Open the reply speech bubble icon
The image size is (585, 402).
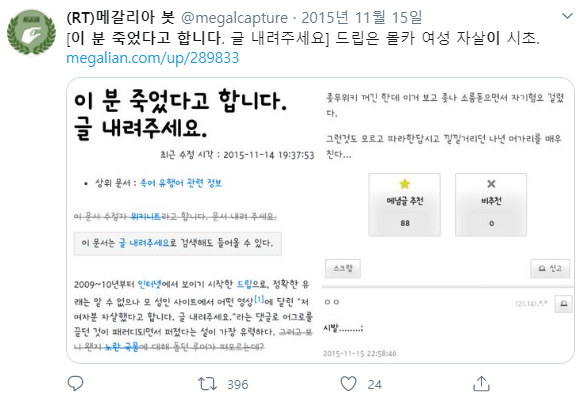click(x=75, y=383)
